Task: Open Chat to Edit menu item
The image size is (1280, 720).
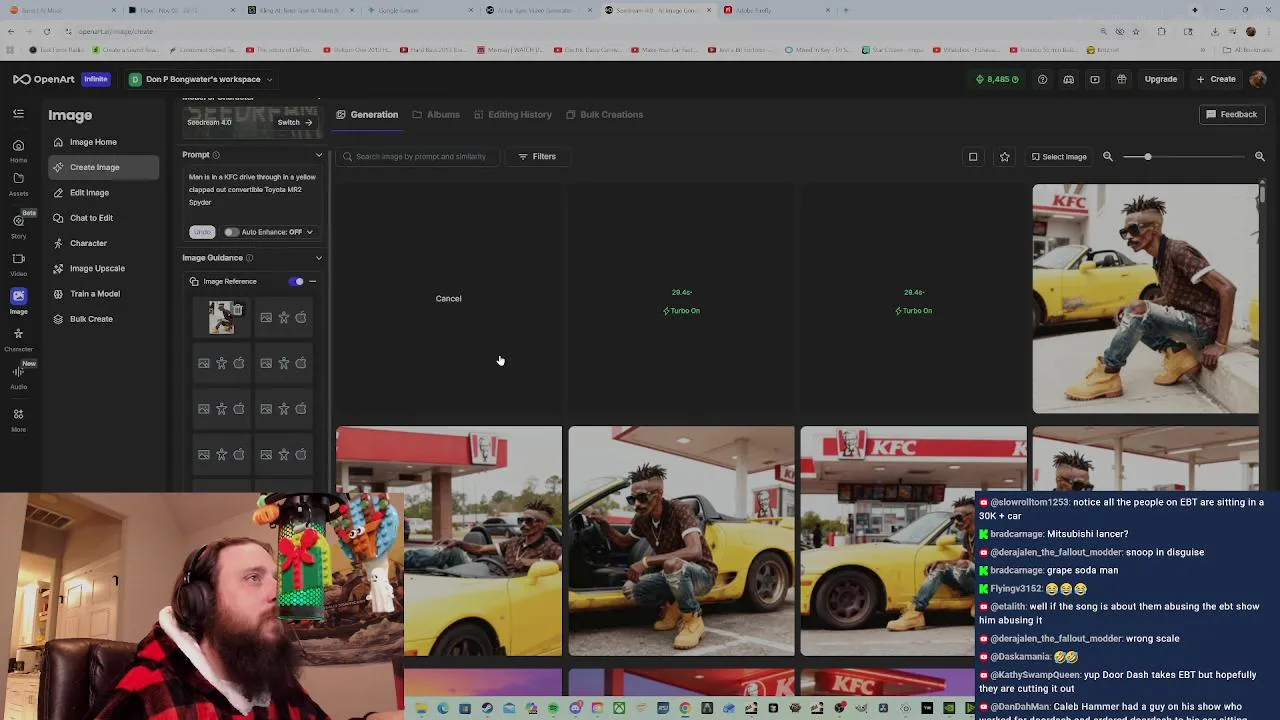Action: (x=103, y=218)
